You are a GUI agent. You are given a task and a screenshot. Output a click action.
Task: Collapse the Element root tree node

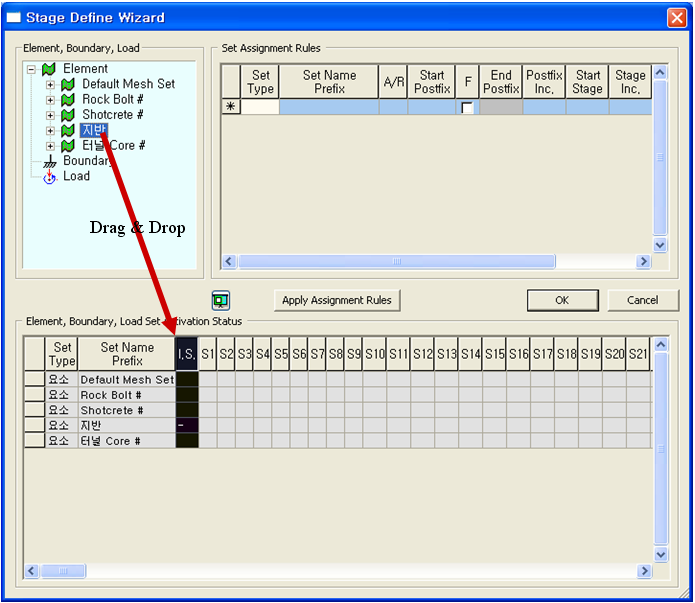click(x=31, y=70)
